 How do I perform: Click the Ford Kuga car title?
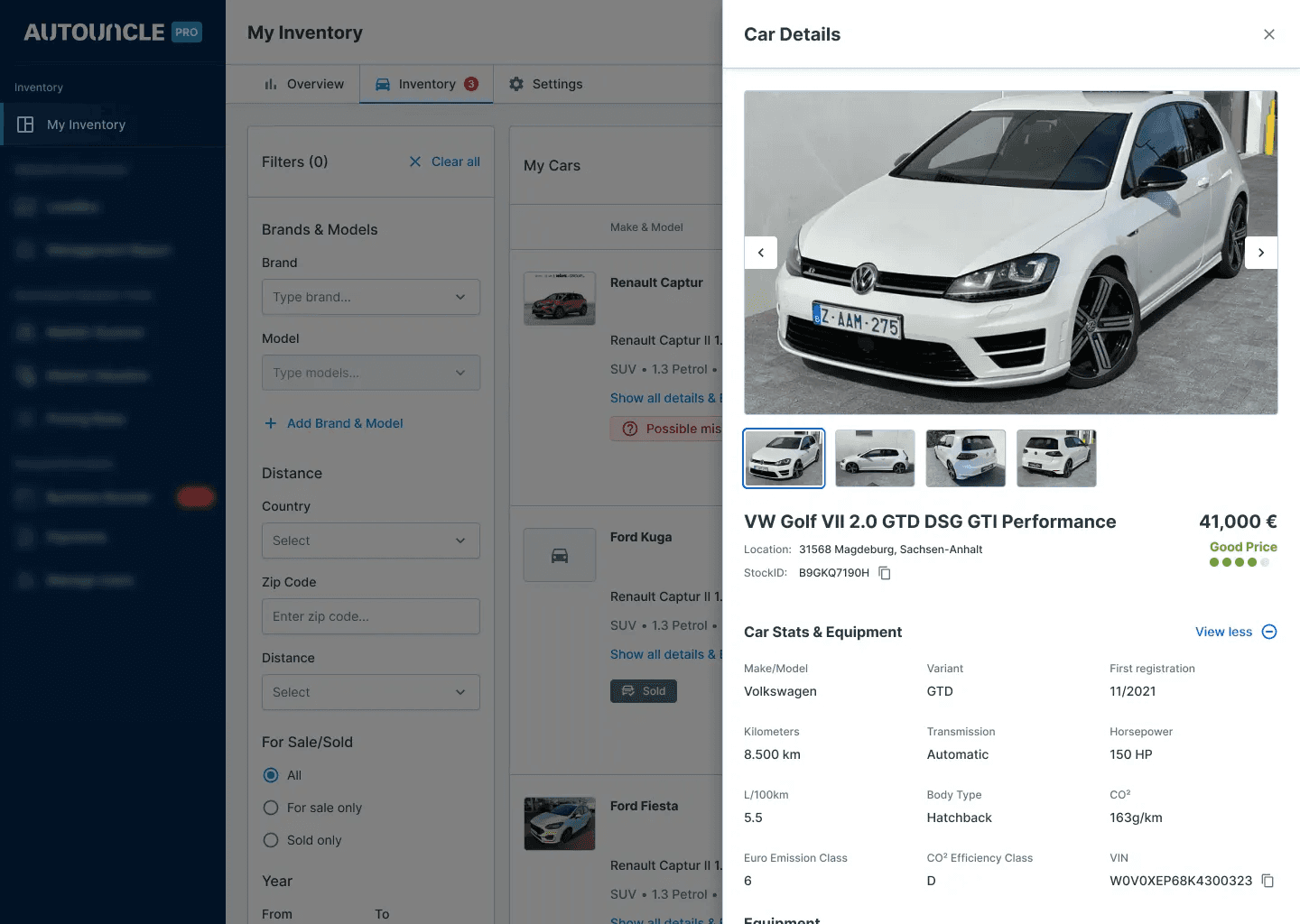pyautogui.click(x=641, y=537)
